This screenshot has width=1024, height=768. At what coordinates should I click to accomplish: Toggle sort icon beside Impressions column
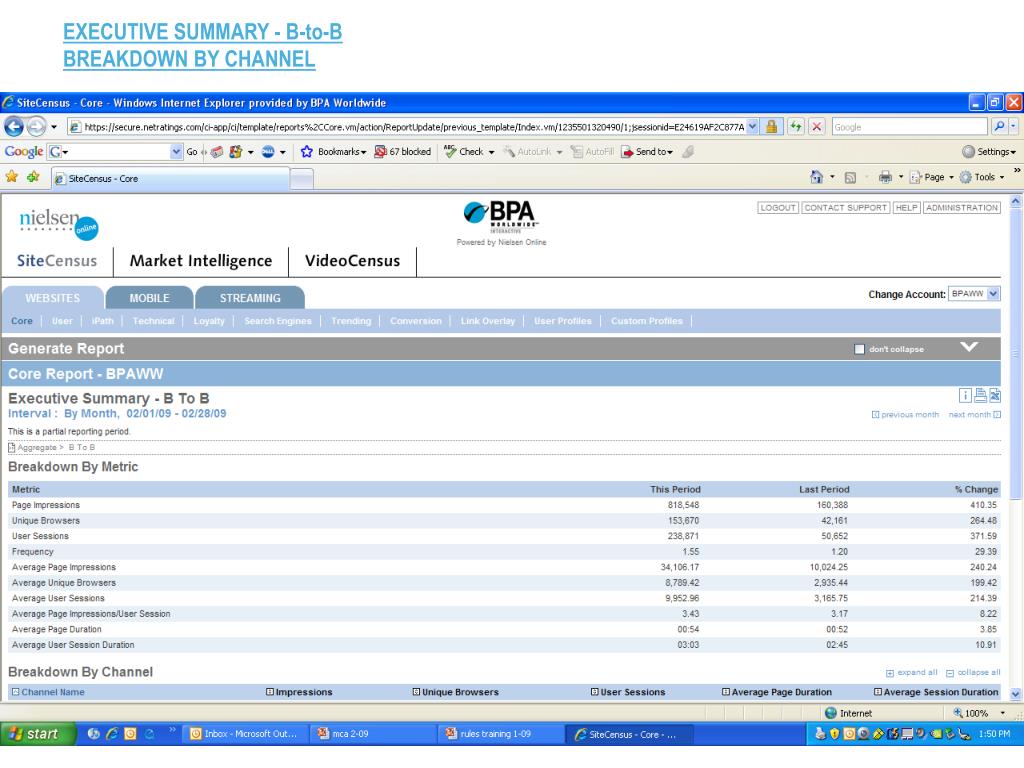pos(270,692)
